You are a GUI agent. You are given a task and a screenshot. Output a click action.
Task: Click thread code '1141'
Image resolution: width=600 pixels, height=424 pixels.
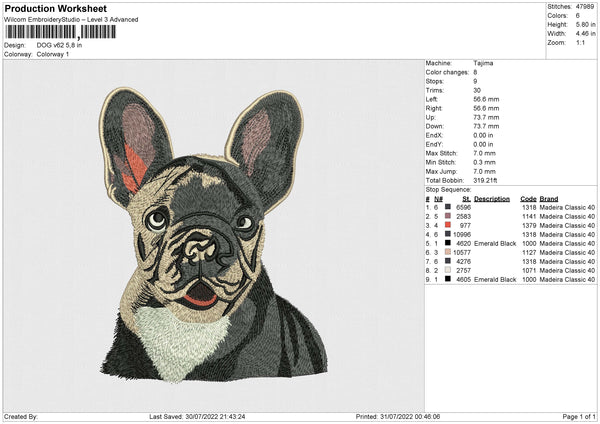529,217
